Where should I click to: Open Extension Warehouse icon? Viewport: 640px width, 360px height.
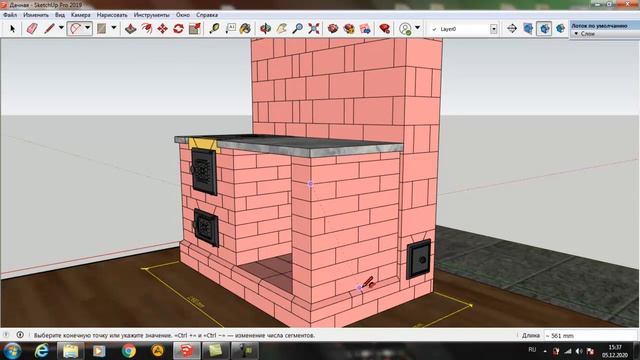click(349, 29)
